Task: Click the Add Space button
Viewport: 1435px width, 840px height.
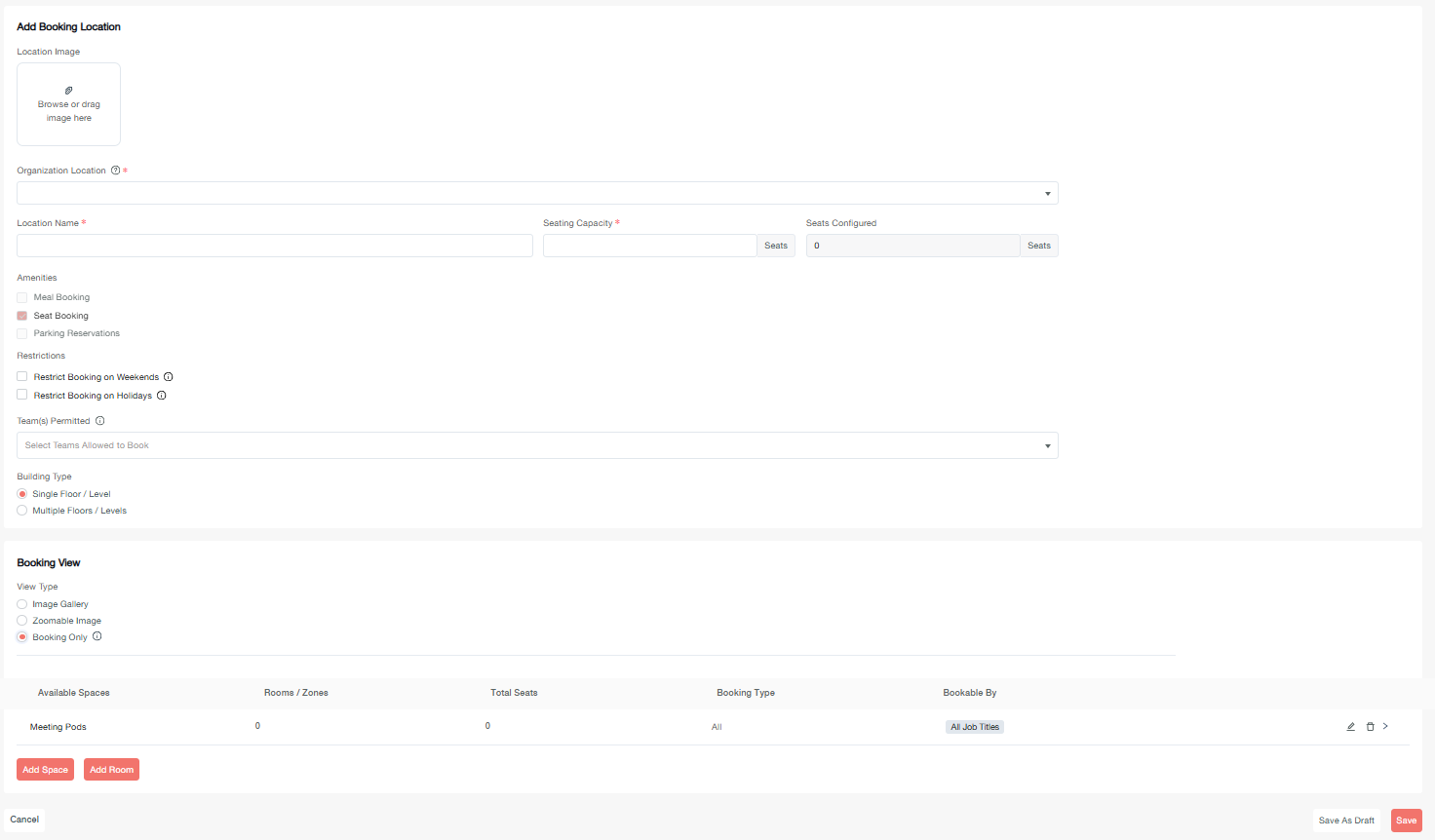Action: pyautogui.click(x=45, y=770)
